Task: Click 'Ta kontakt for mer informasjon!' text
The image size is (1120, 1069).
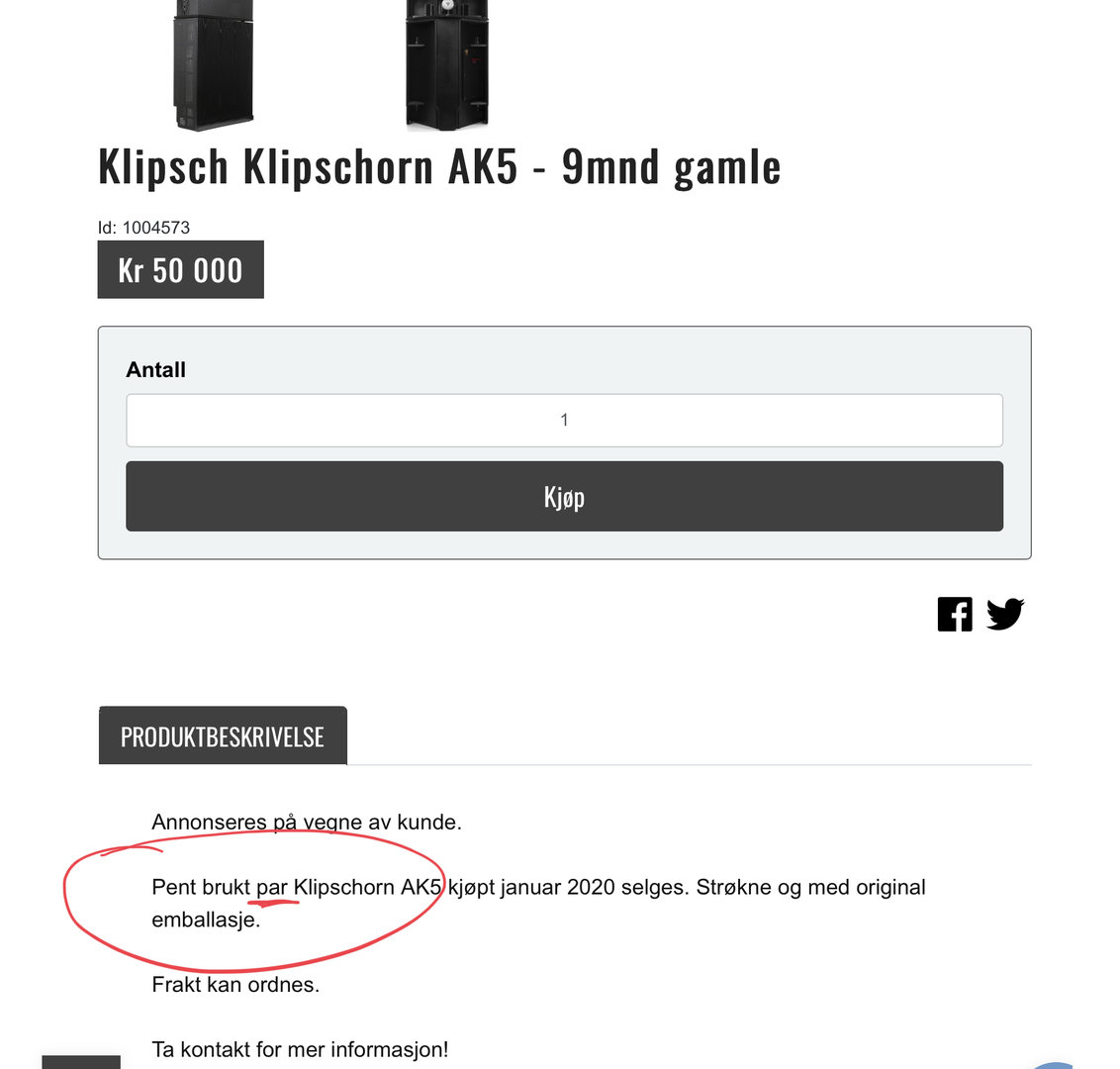Action: pyautogui.click(x=300, y=1050)
